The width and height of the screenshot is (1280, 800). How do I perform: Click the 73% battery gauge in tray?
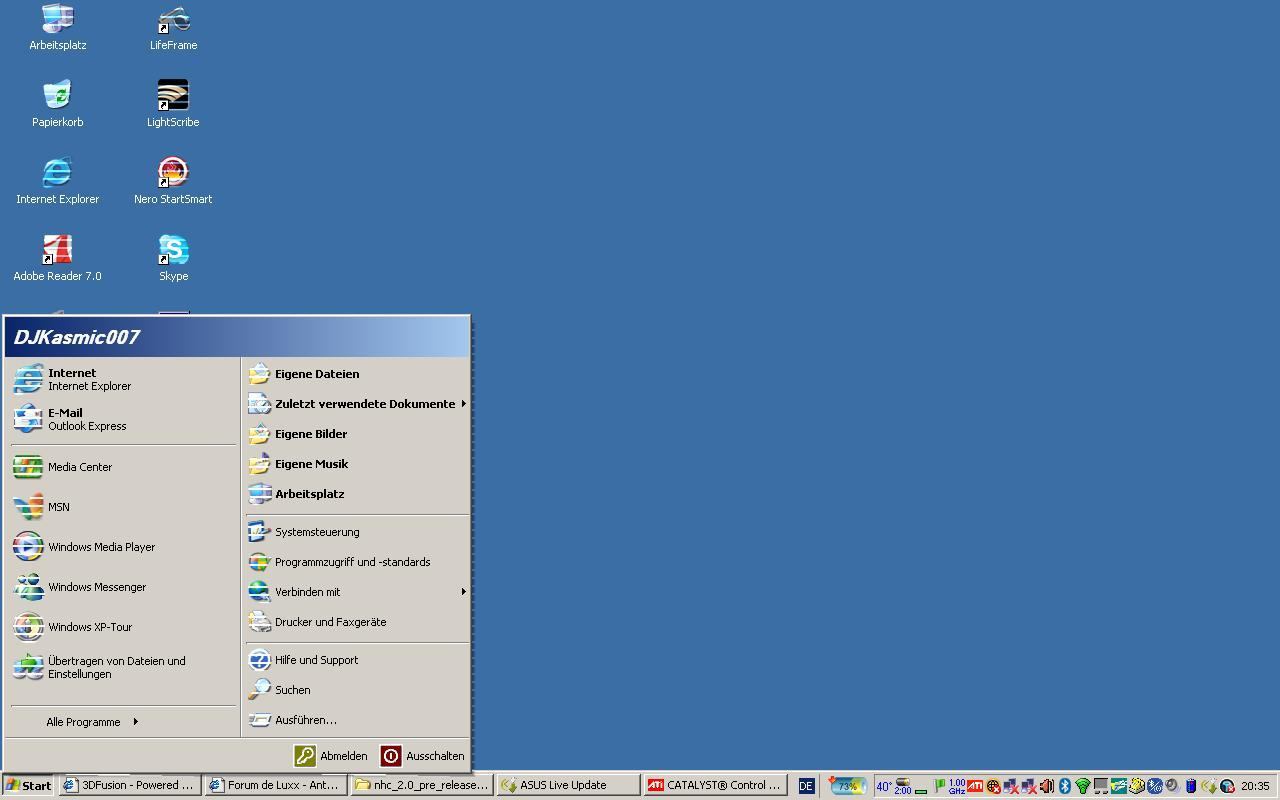coord(846,785)
